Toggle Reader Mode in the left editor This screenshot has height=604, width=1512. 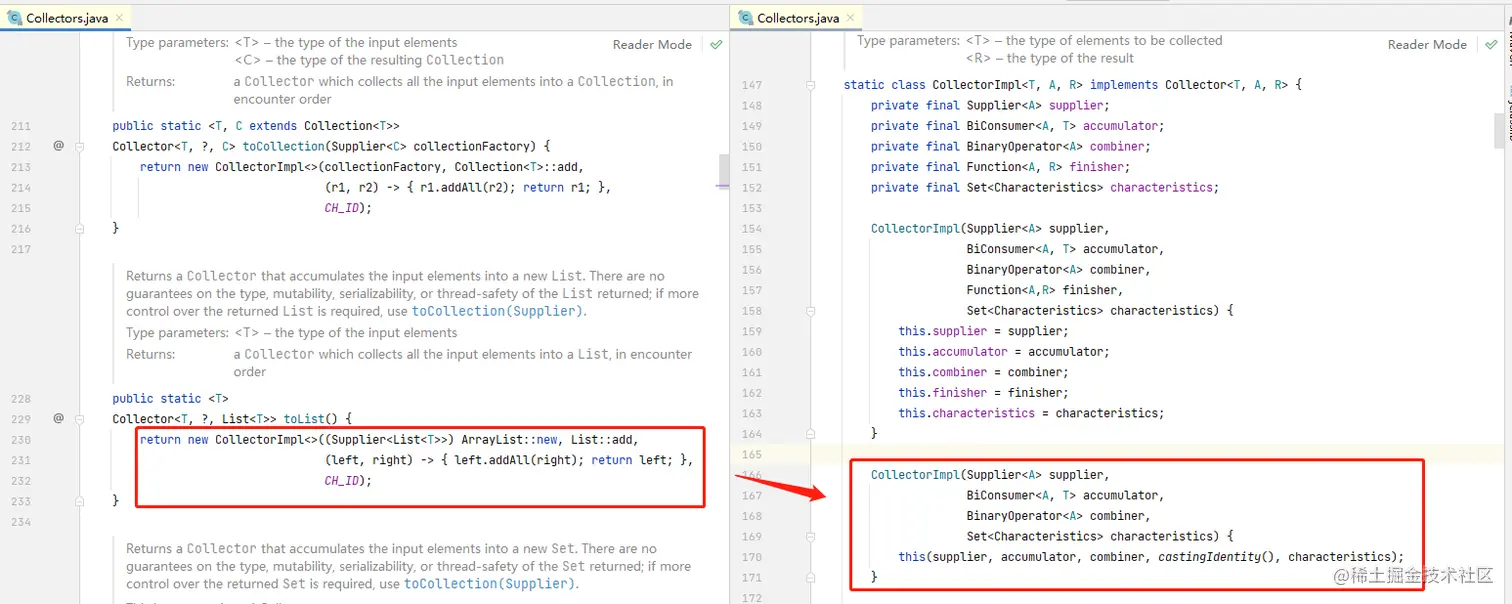tap(652, 45)
